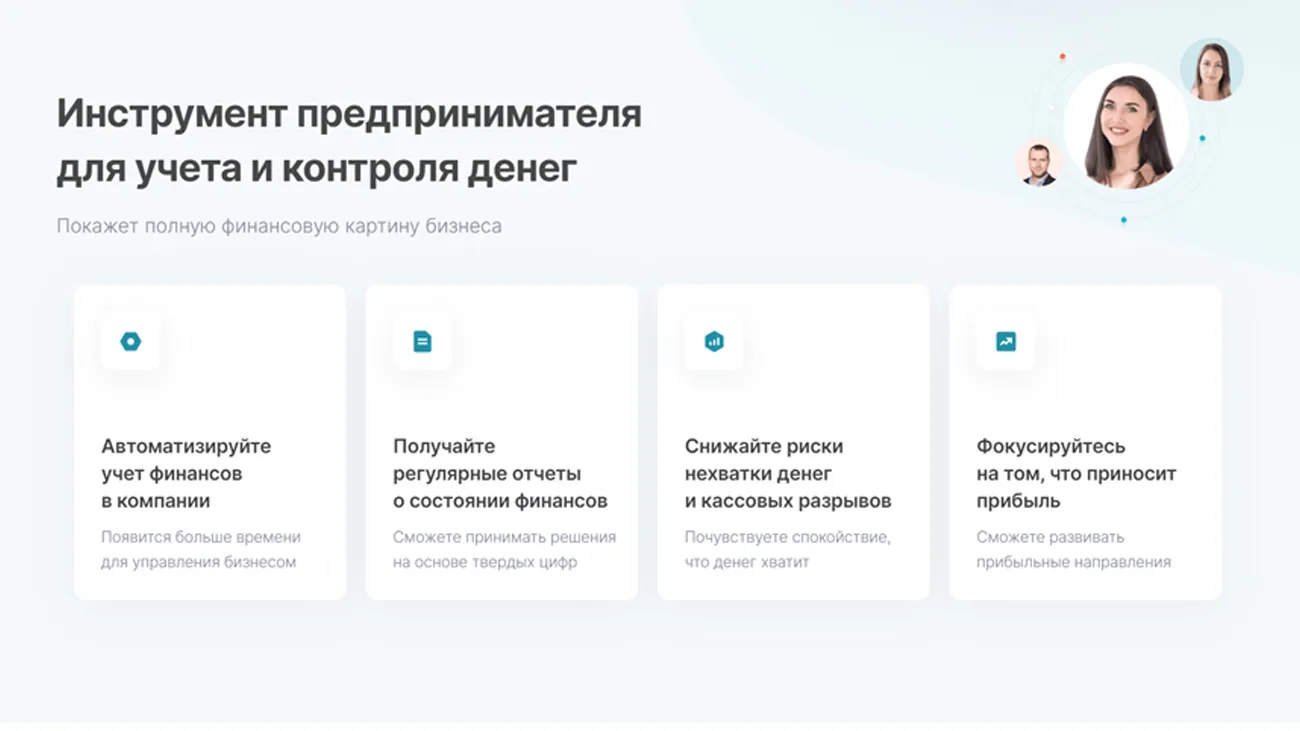Viewport: 1300px width, 731px height.
Task: Open "Автоматизируйте учет финансов в компании" title
Action: click(x=186, y=473)
